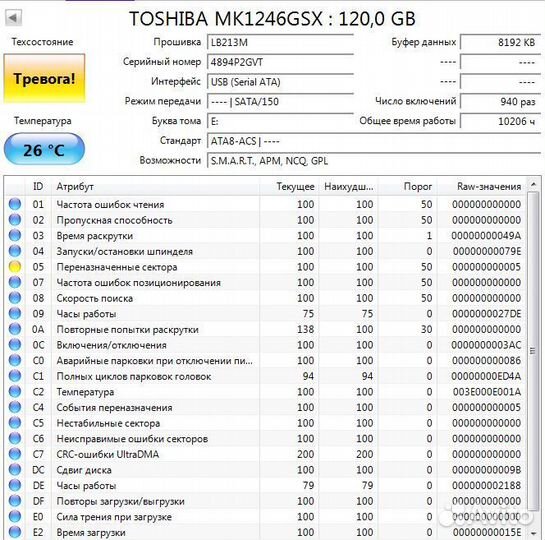Sort table by ID column header
This screenshot has height=540, width=545.
[x=38, y=187]
